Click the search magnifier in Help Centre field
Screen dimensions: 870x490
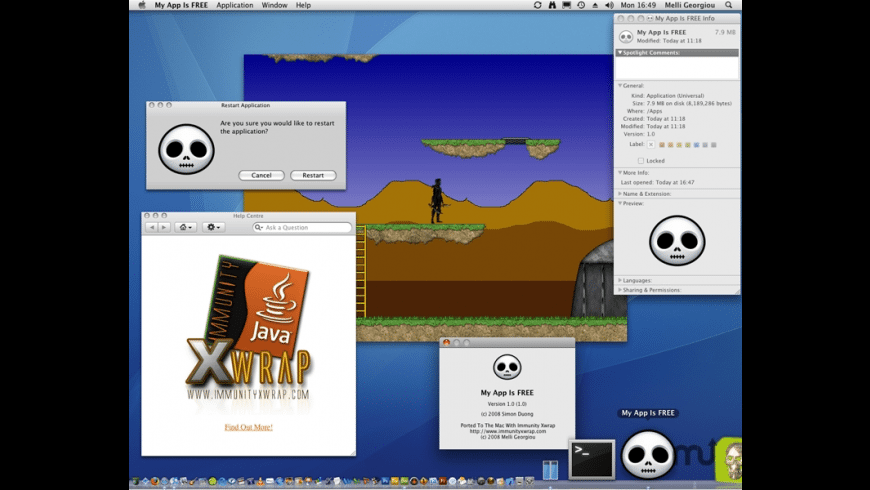[259, 228]
